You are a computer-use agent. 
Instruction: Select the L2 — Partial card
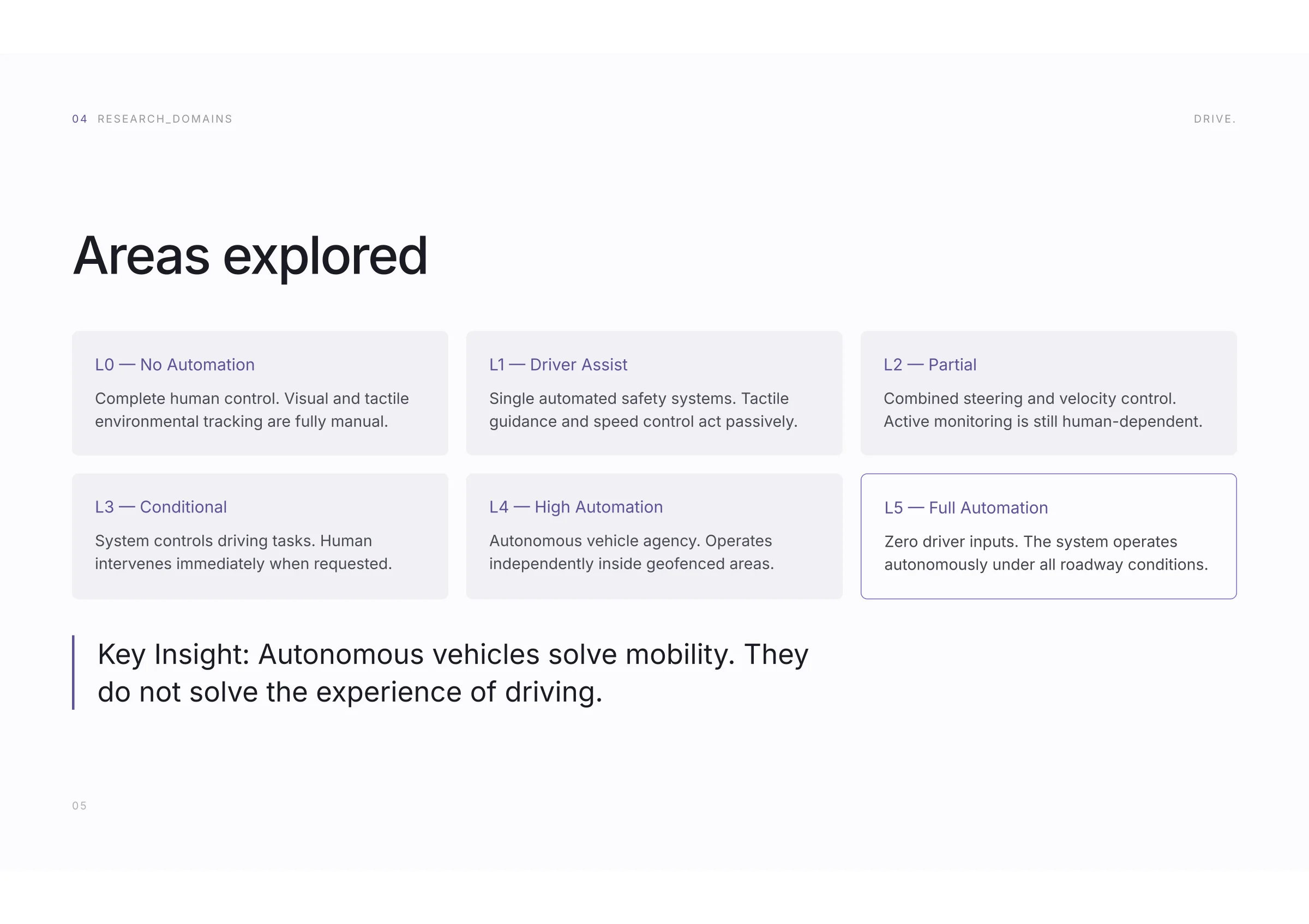click(x=1048, y=393)
